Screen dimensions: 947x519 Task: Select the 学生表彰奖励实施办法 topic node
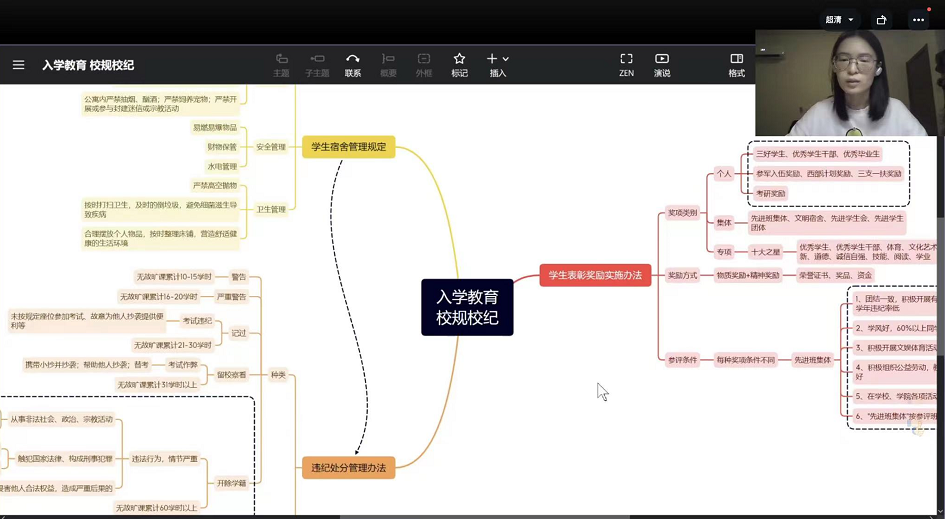[x=595, y=275]
